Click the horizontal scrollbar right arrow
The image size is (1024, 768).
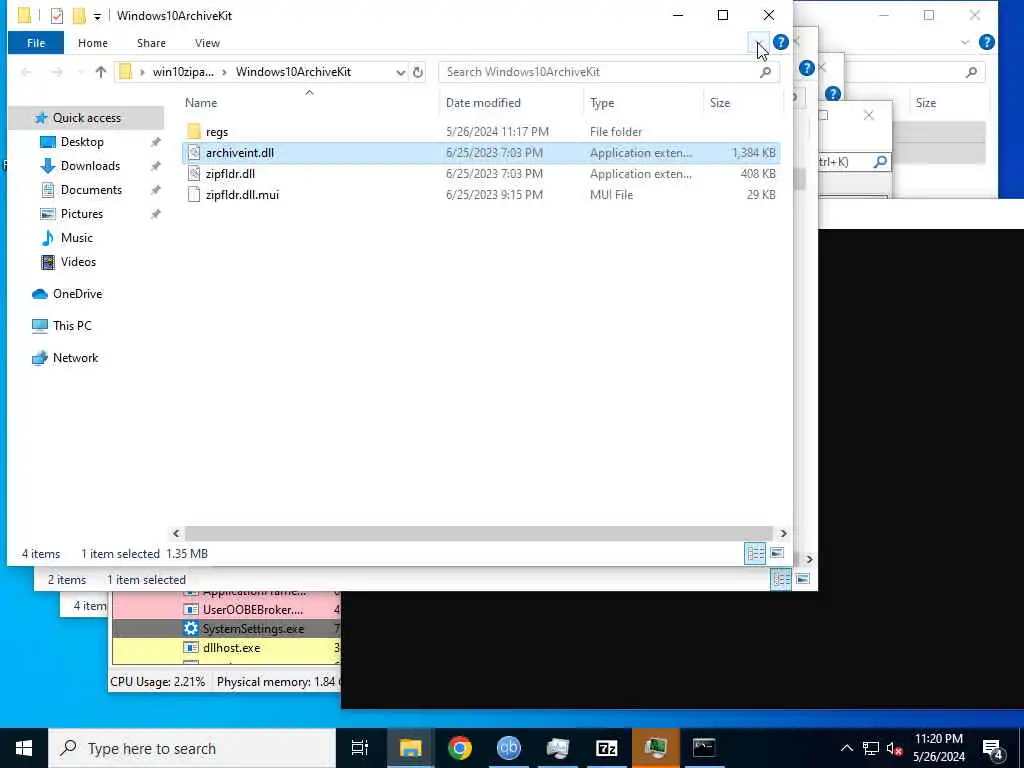(x=783, y=534)
